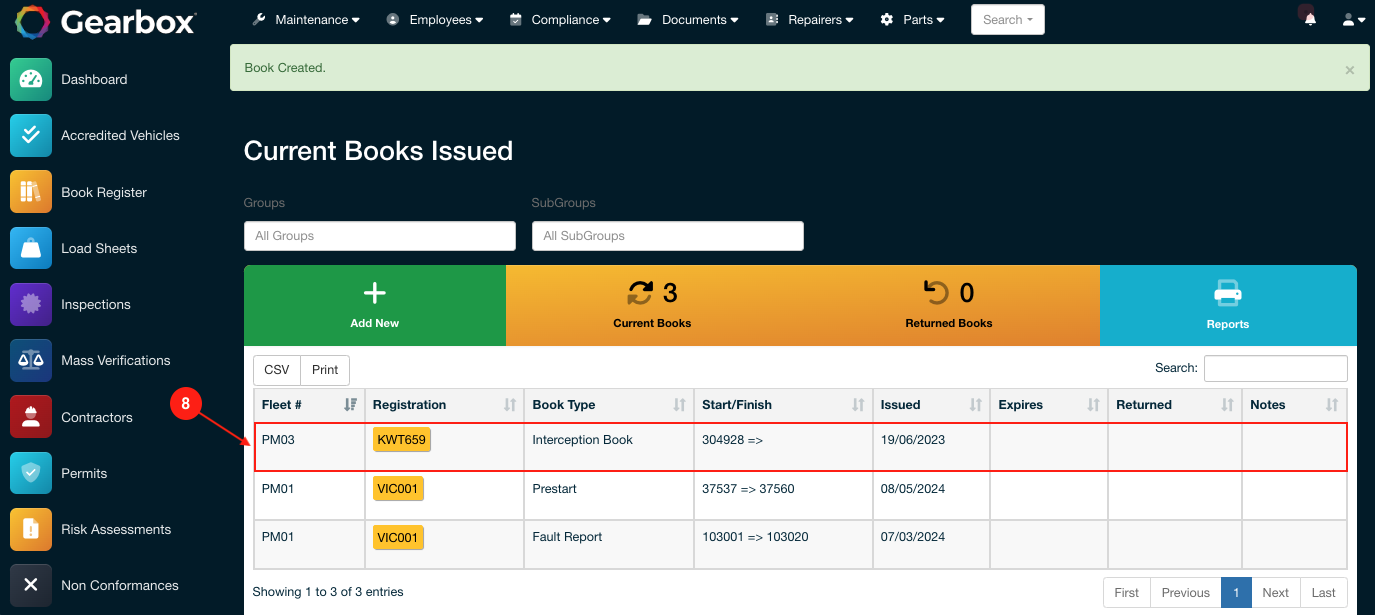Open the Dashboard sidebar icon

coord(31,80)
